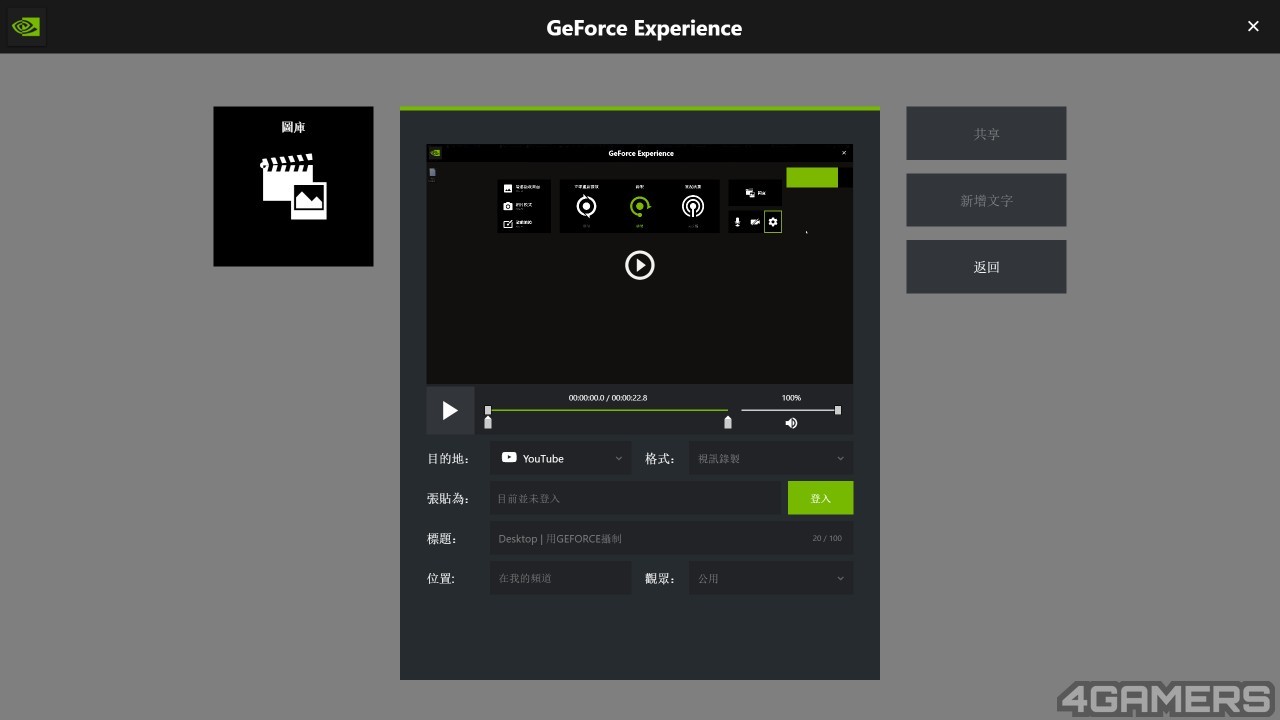Click the YouTube logo icon in destination
The height and width of the screenshot is (720, 1280).
click(x=509, y=457)
